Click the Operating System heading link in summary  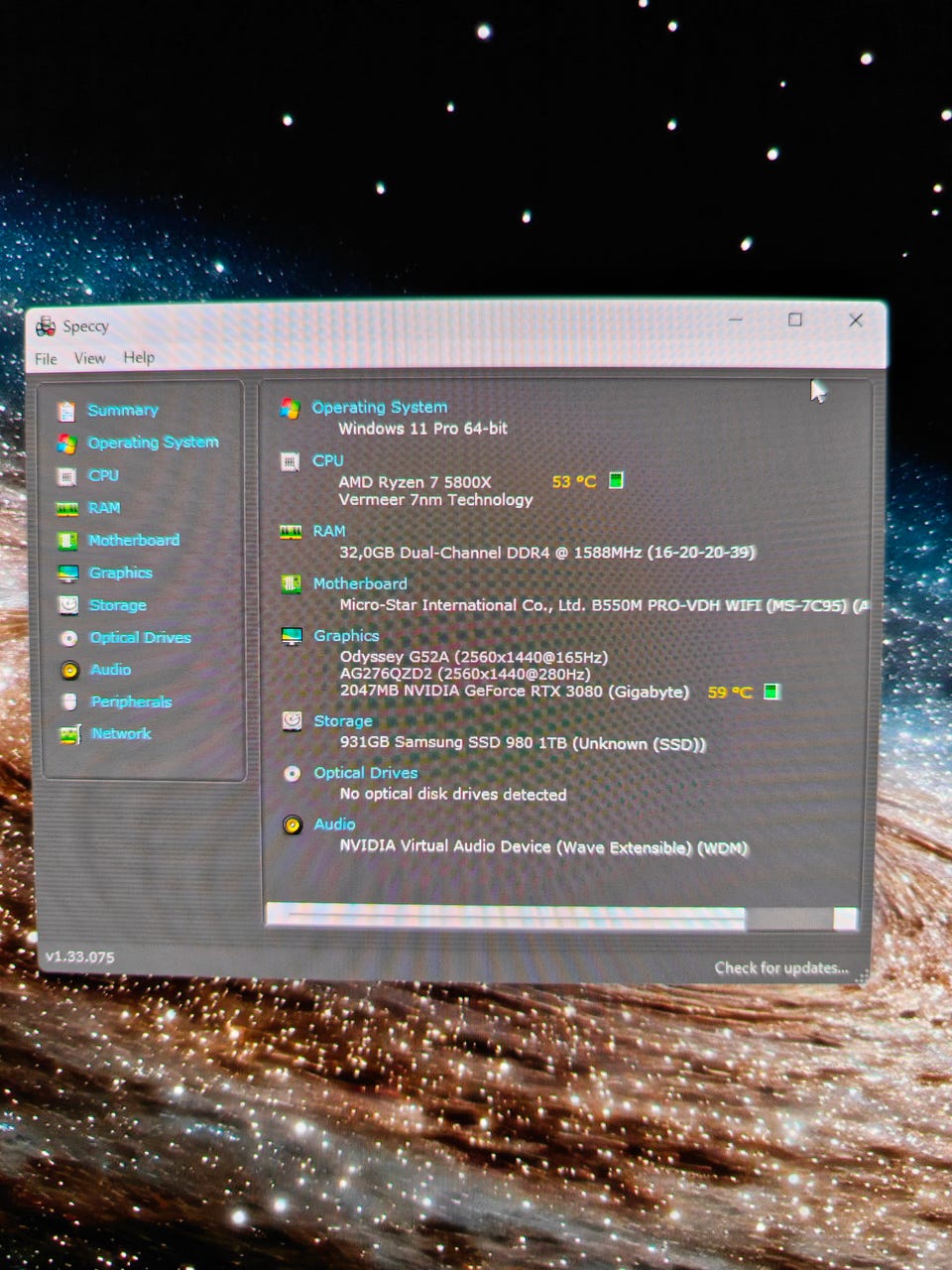pos(380,407)
